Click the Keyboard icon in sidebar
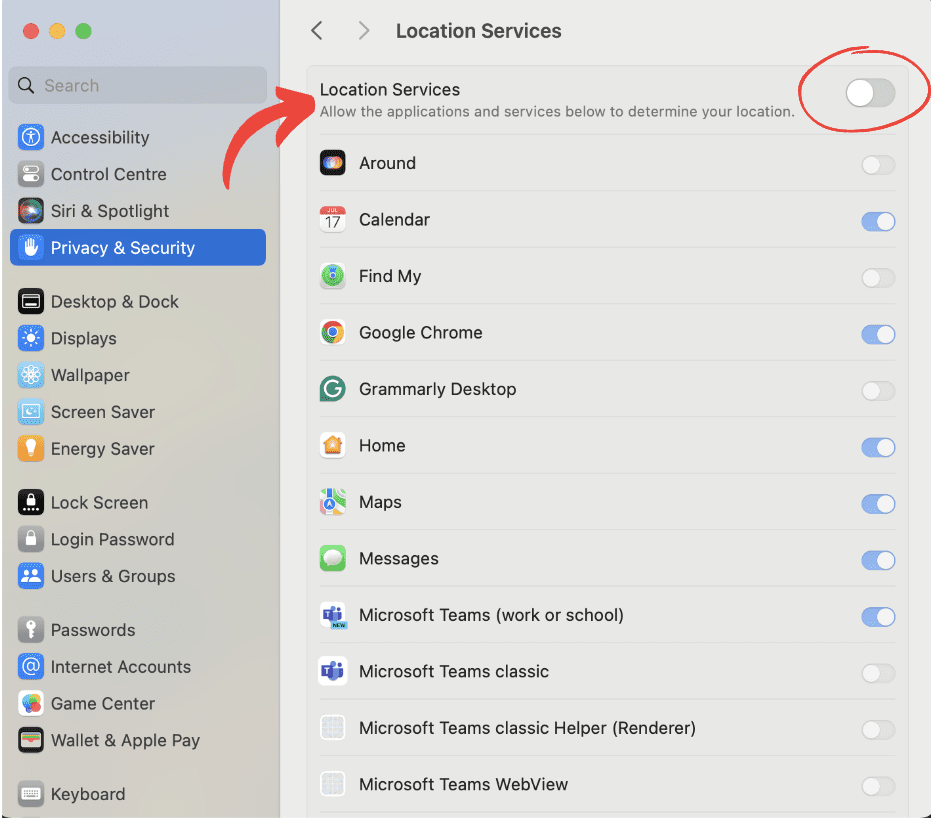Image resolution: width=936 pixels, height=820 pixels. (31, 794)
